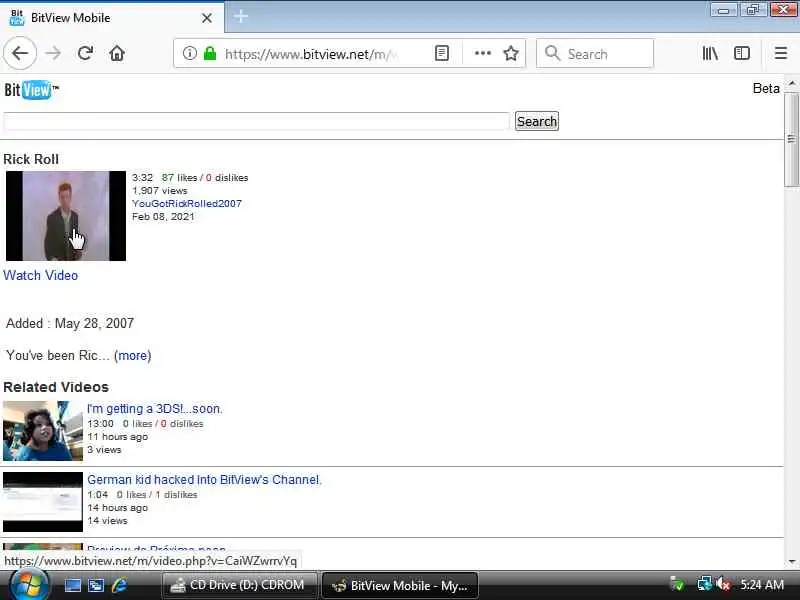Viewport: 800px width, 600px height.
Task: Click the BitView search text field
Action: pyautogui.click(x=256, y=121)
